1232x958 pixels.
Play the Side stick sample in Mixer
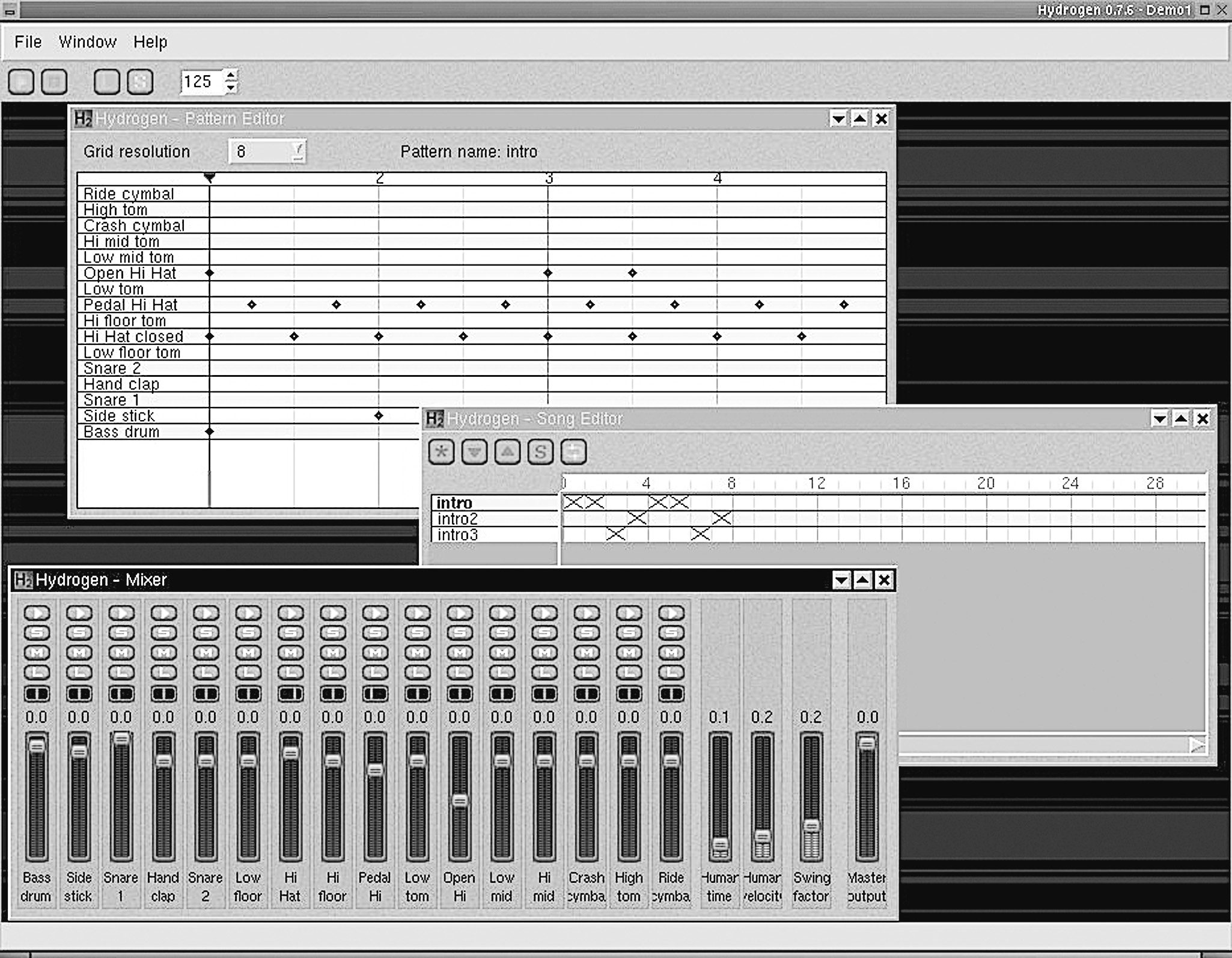(x=79, y=613)
